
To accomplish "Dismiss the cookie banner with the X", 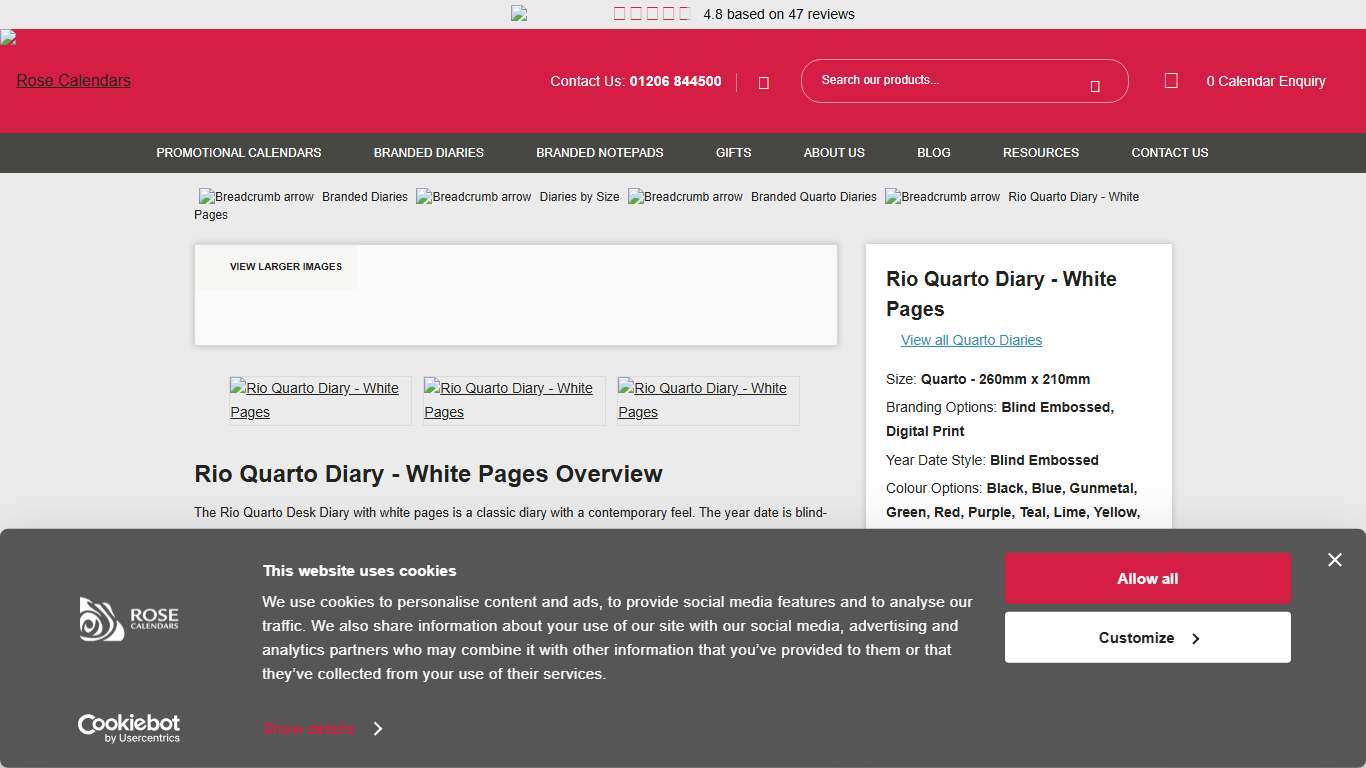I will (x=1335, y=560).
